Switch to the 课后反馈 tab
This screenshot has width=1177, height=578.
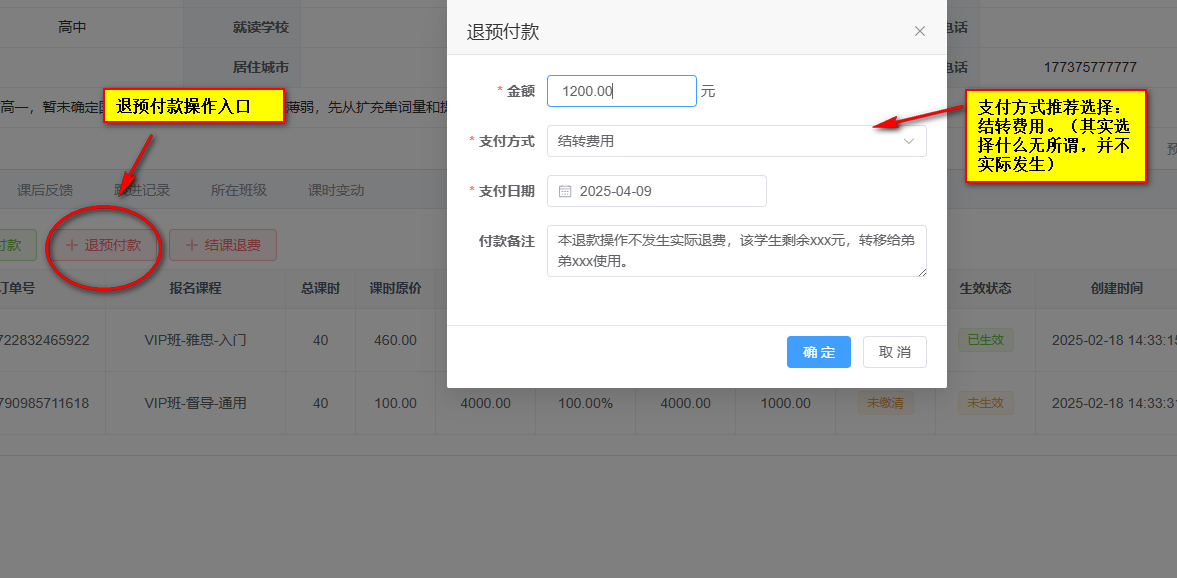click(45, 190)
